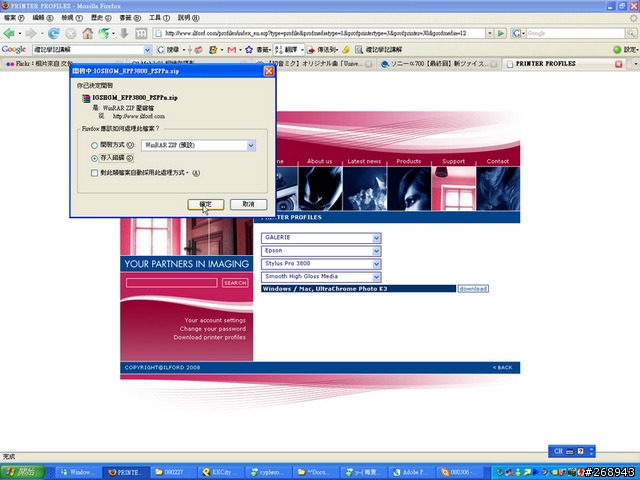Open the KKCity taskbar button

coord(222,472)
